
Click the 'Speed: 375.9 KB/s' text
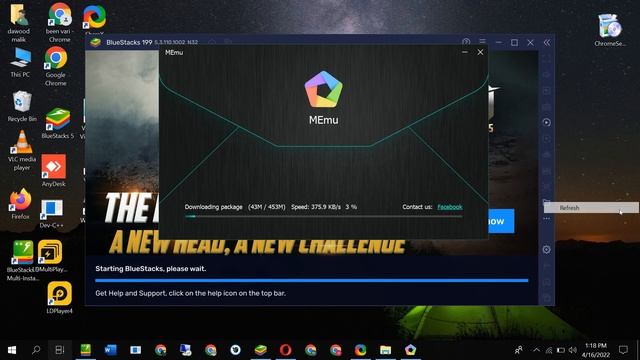coord(316,207)
